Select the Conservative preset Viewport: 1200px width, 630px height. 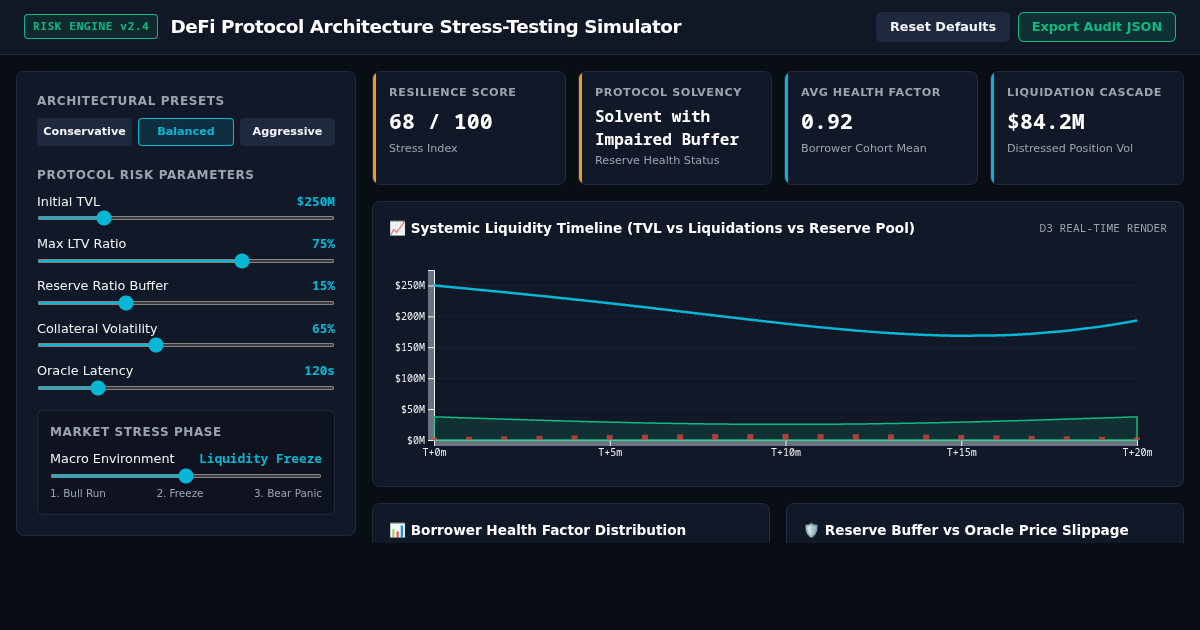tap(84, 132)
